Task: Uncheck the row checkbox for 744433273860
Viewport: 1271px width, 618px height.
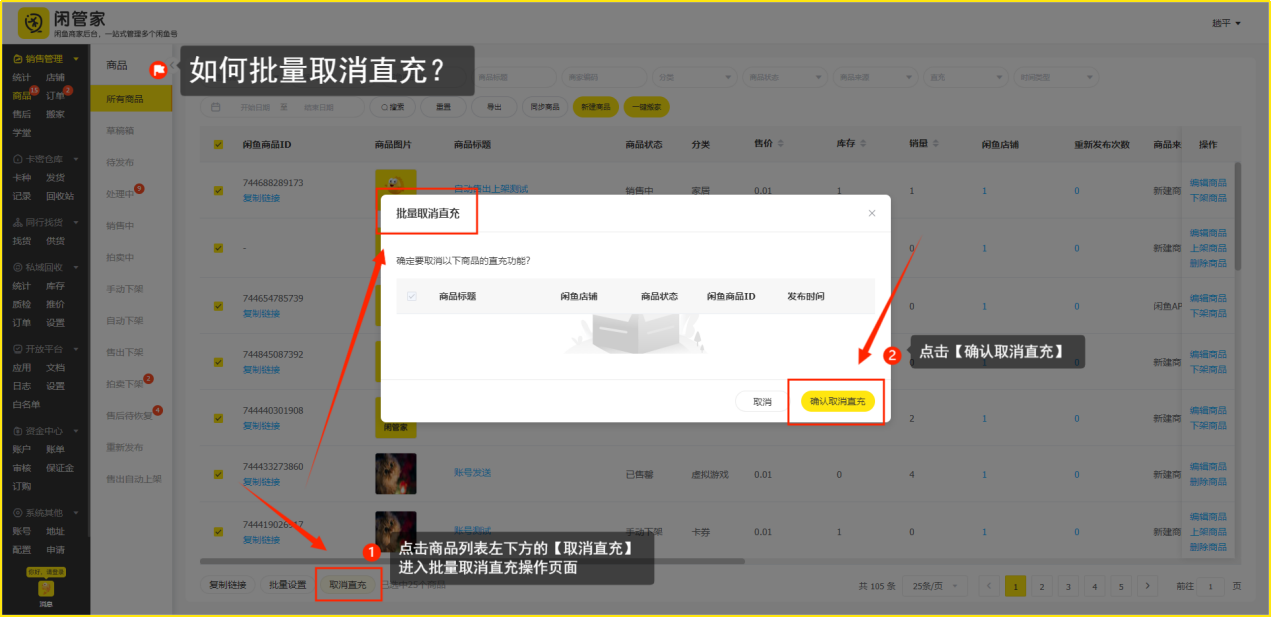Action: point(219,474)
